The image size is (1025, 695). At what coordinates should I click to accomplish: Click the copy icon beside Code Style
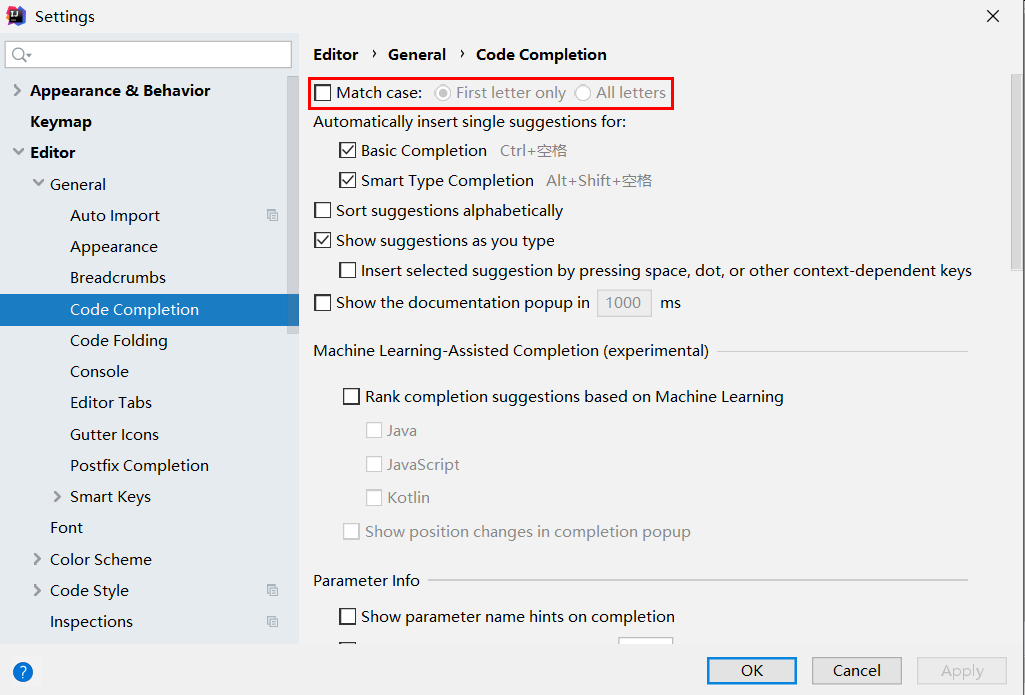coord(272,590)
